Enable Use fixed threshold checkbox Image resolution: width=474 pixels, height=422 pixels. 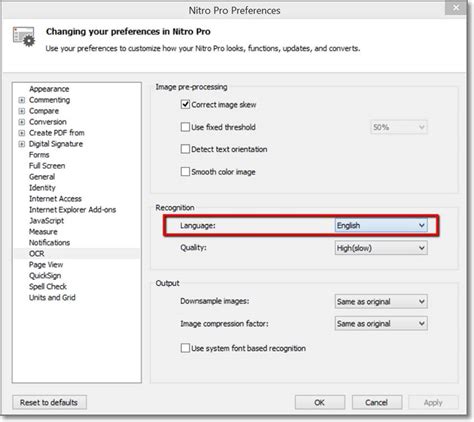(x=185, y=127)
